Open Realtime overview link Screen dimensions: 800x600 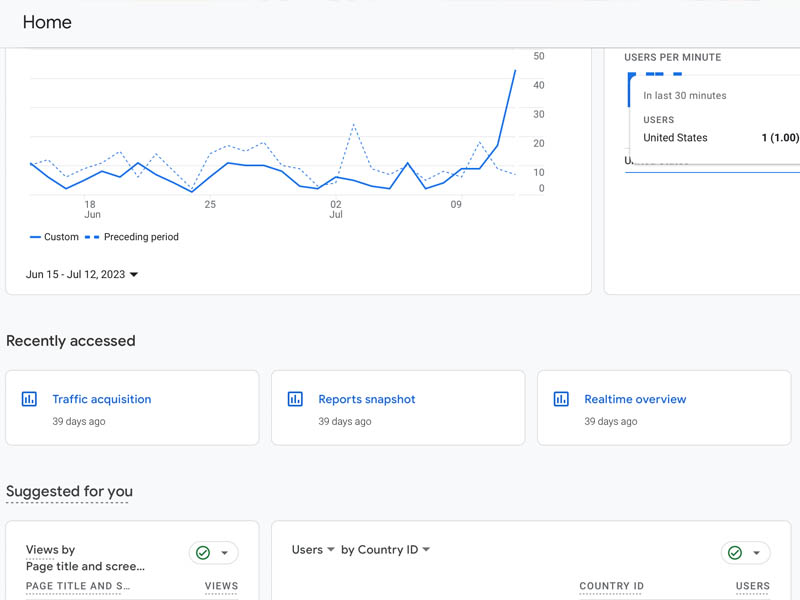coord(635,399)
